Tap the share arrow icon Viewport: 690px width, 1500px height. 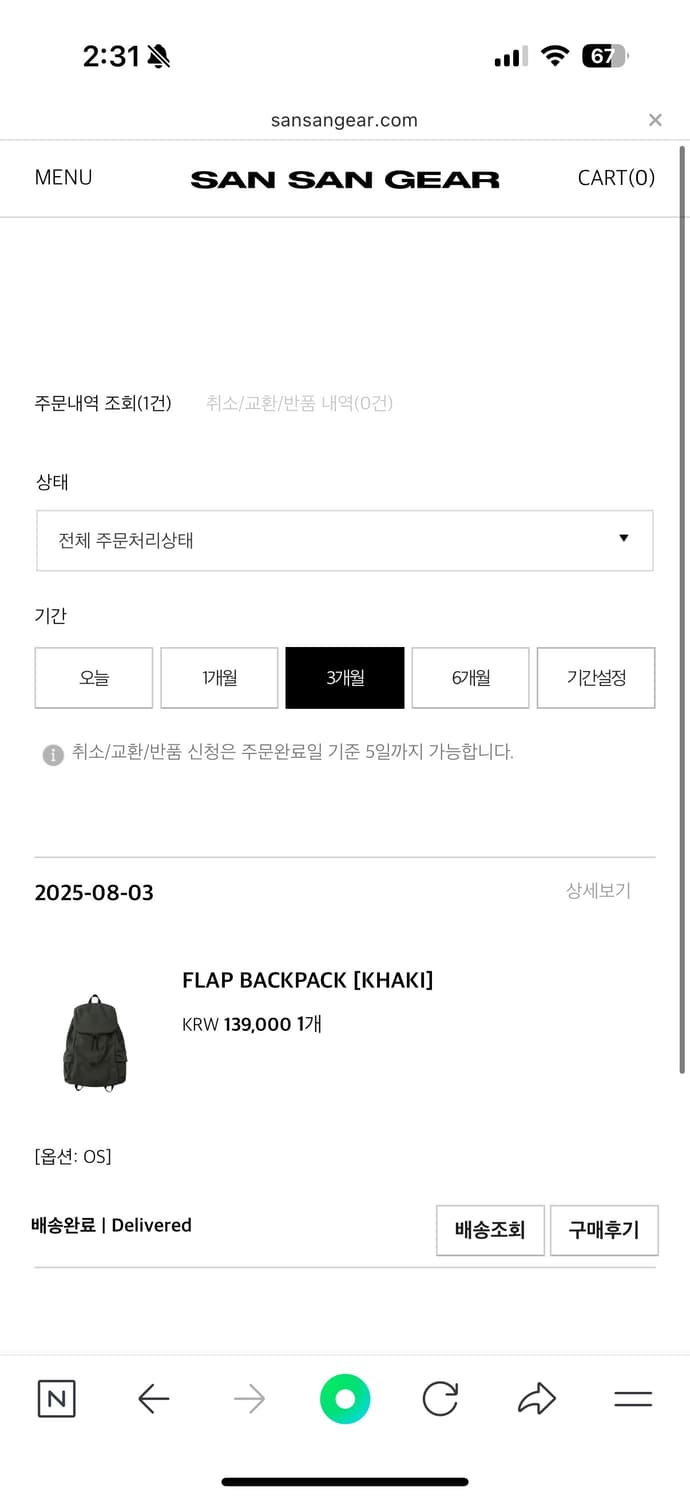[537, 1399]
